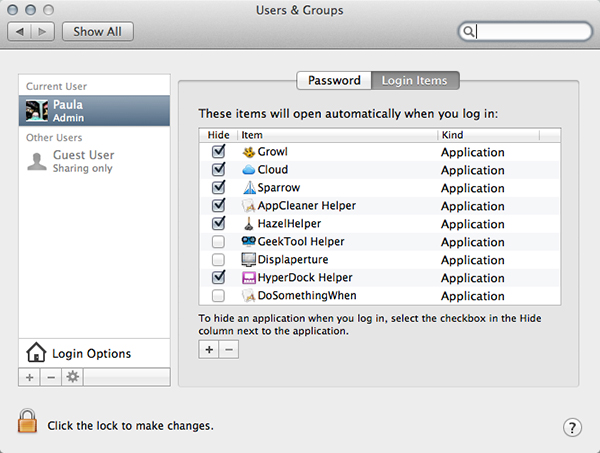Uncheck Hide for AppCleaner Helper
The image size is (600, 453).
(218, 205)
